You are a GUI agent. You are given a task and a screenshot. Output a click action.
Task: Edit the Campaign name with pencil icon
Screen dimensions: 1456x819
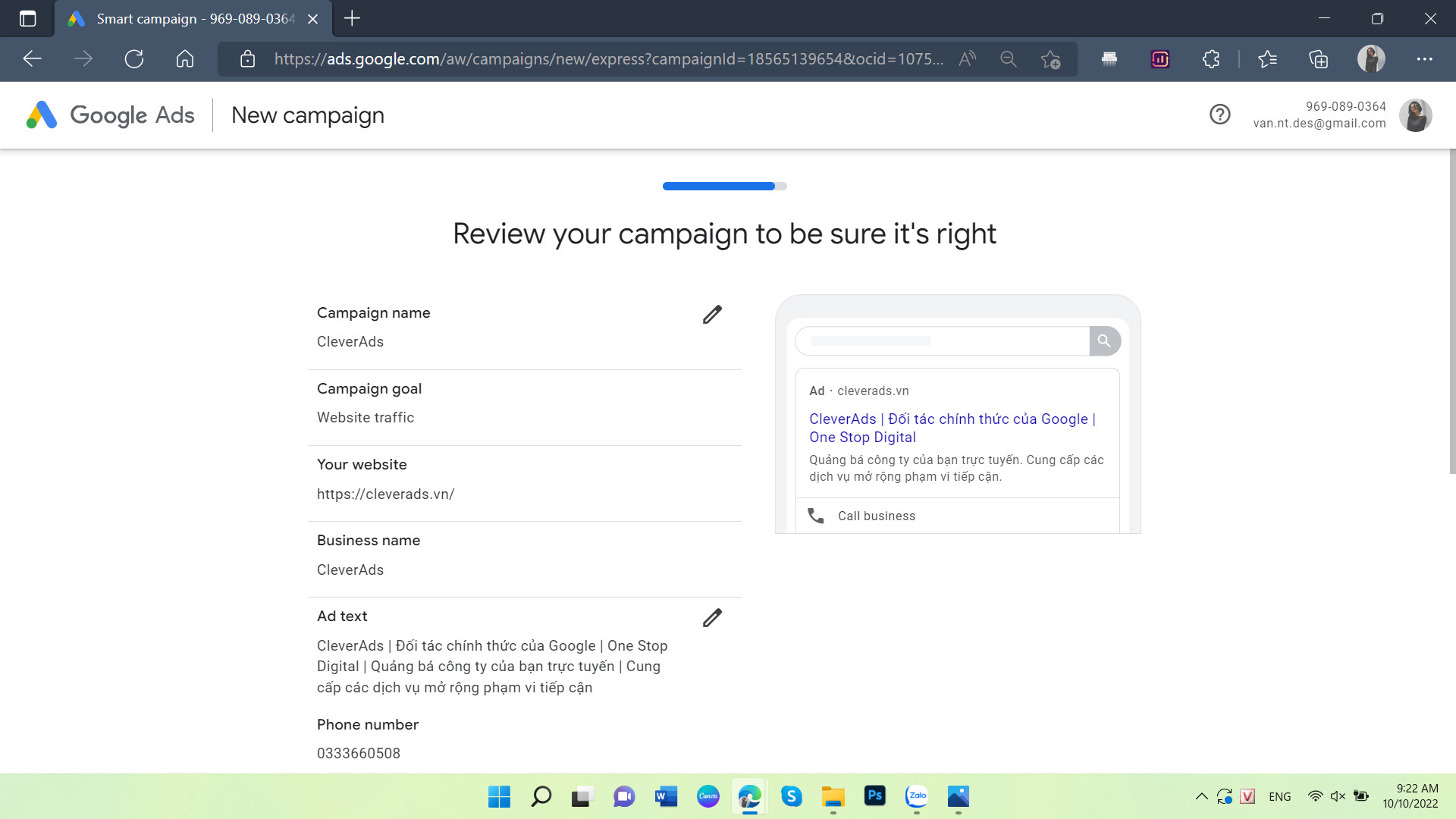coord(712,315)
